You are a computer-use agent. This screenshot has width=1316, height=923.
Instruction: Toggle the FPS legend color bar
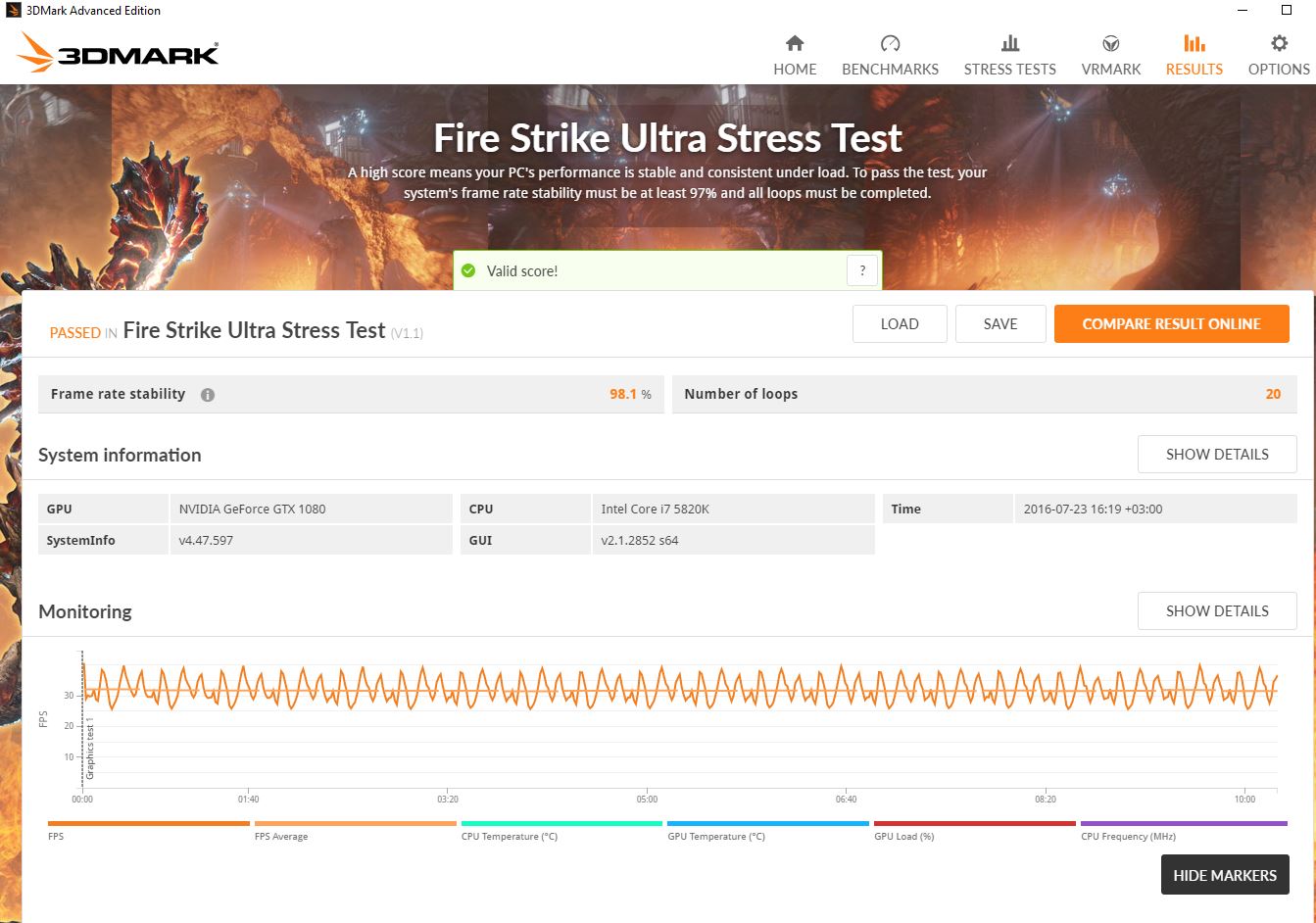148,824
